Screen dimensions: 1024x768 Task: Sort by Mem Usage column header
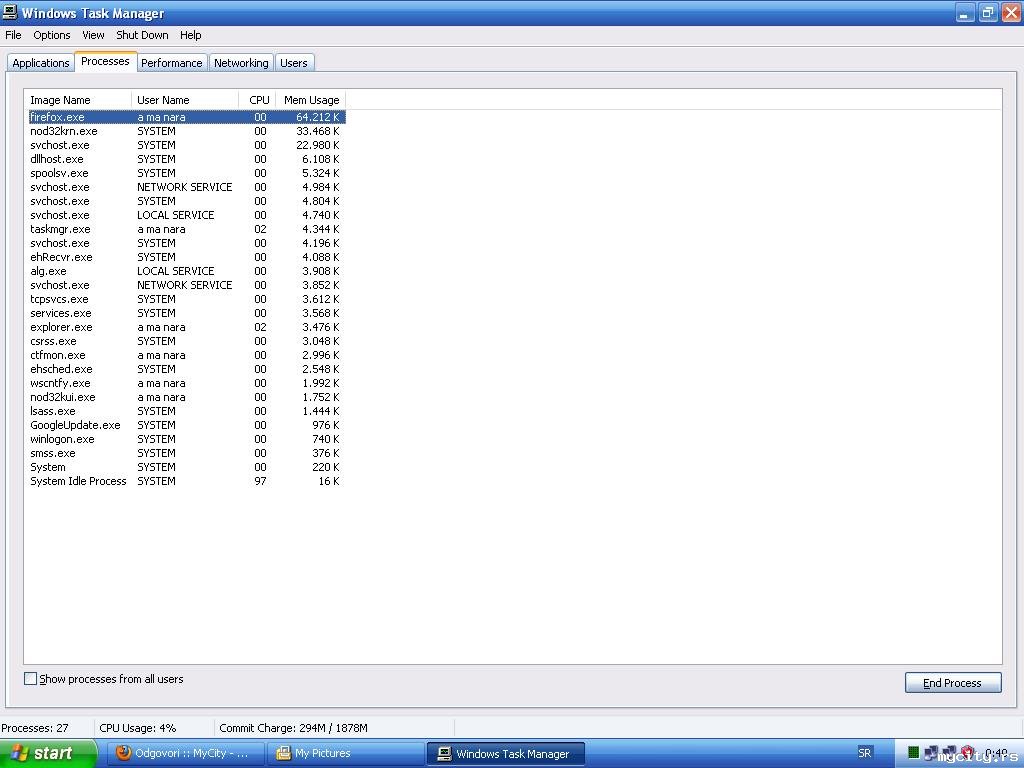(311, 100)
